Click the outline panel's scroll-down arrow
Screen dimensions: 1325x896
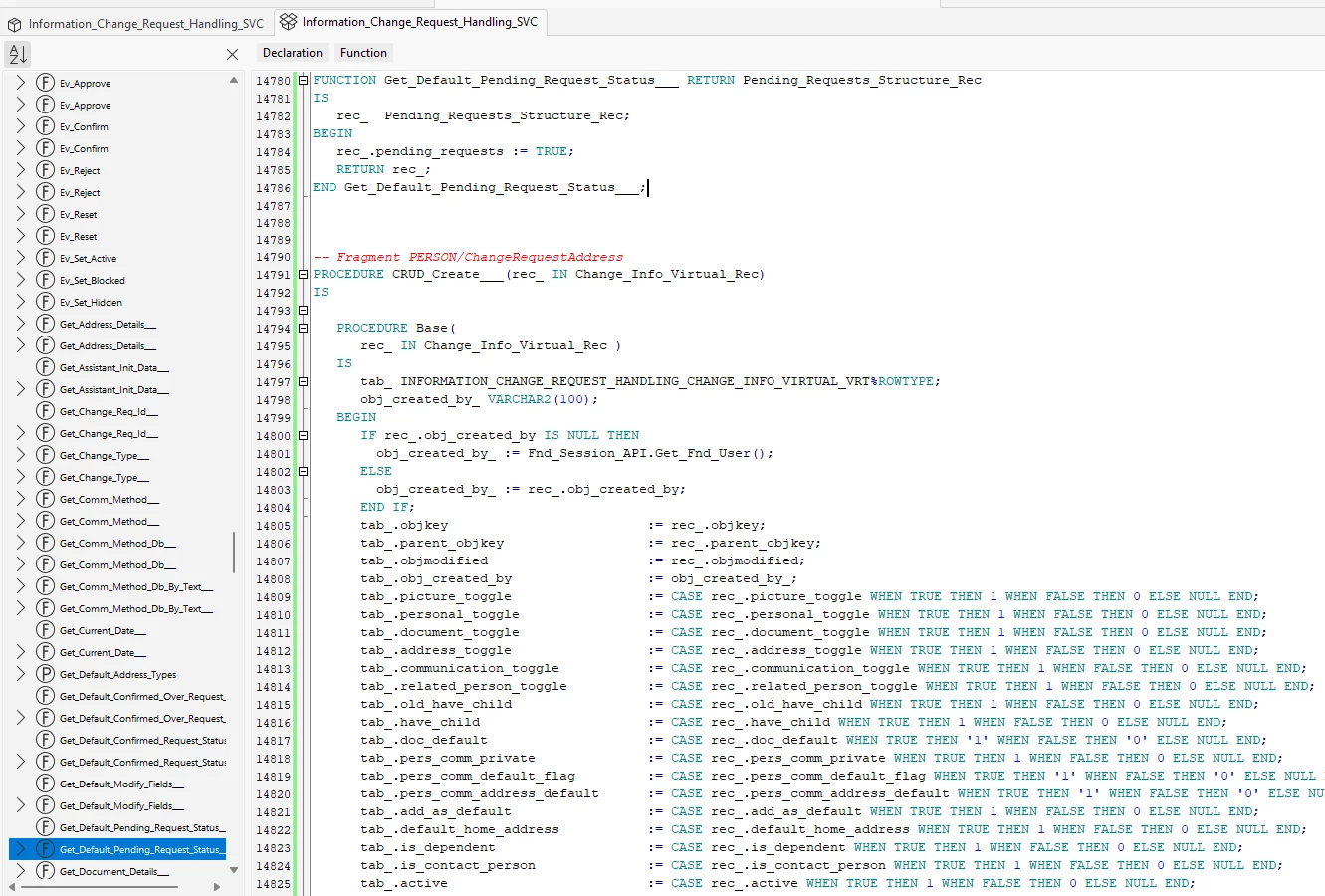pos(234,870)
